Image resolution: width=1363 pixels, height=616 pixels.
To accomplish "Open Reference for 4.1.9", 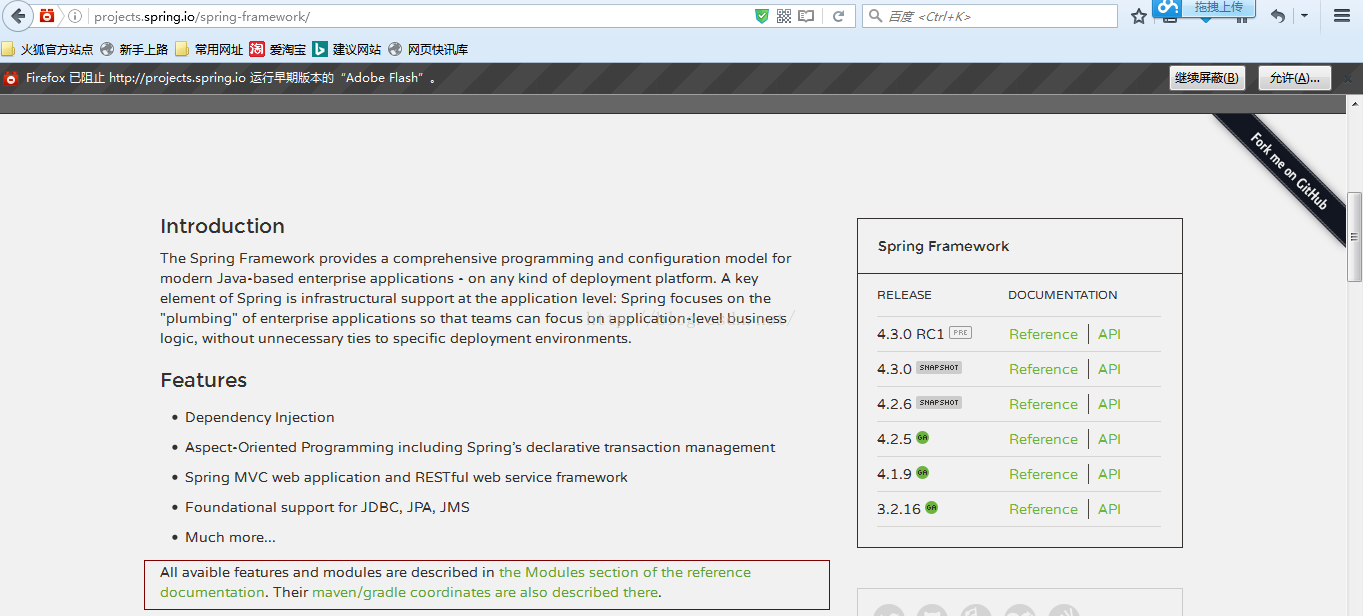I will tap(1043, 474).
